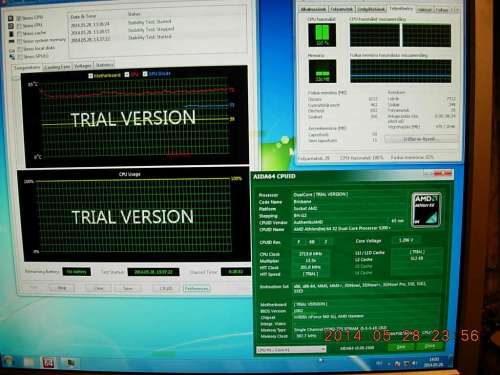Toggle the CPU Diode graph checkbox
This screenshot has width=500, height=375.
click(145, 74)
